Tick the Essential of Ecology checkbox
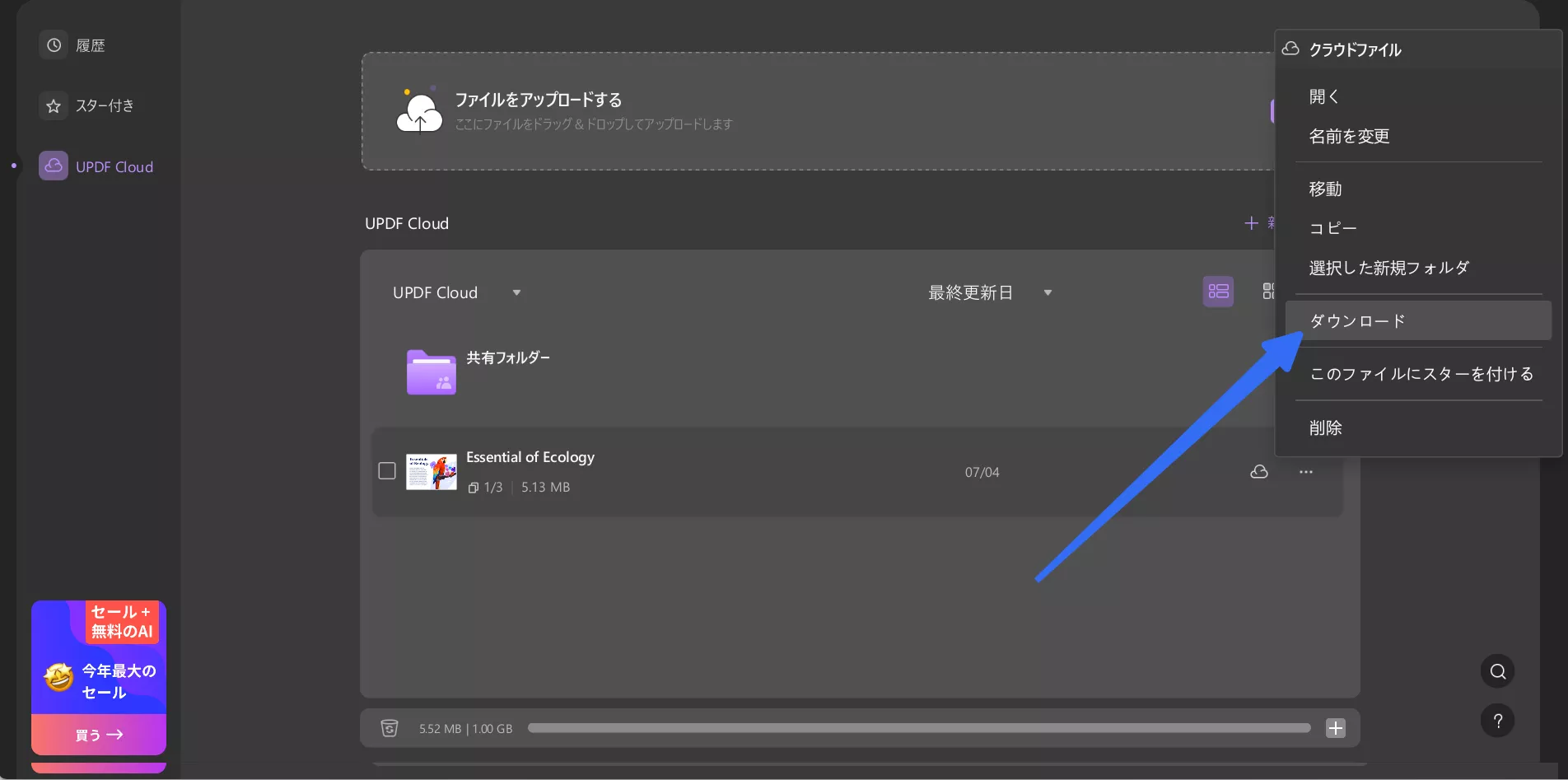The image size is (1568, 780). 387,471
